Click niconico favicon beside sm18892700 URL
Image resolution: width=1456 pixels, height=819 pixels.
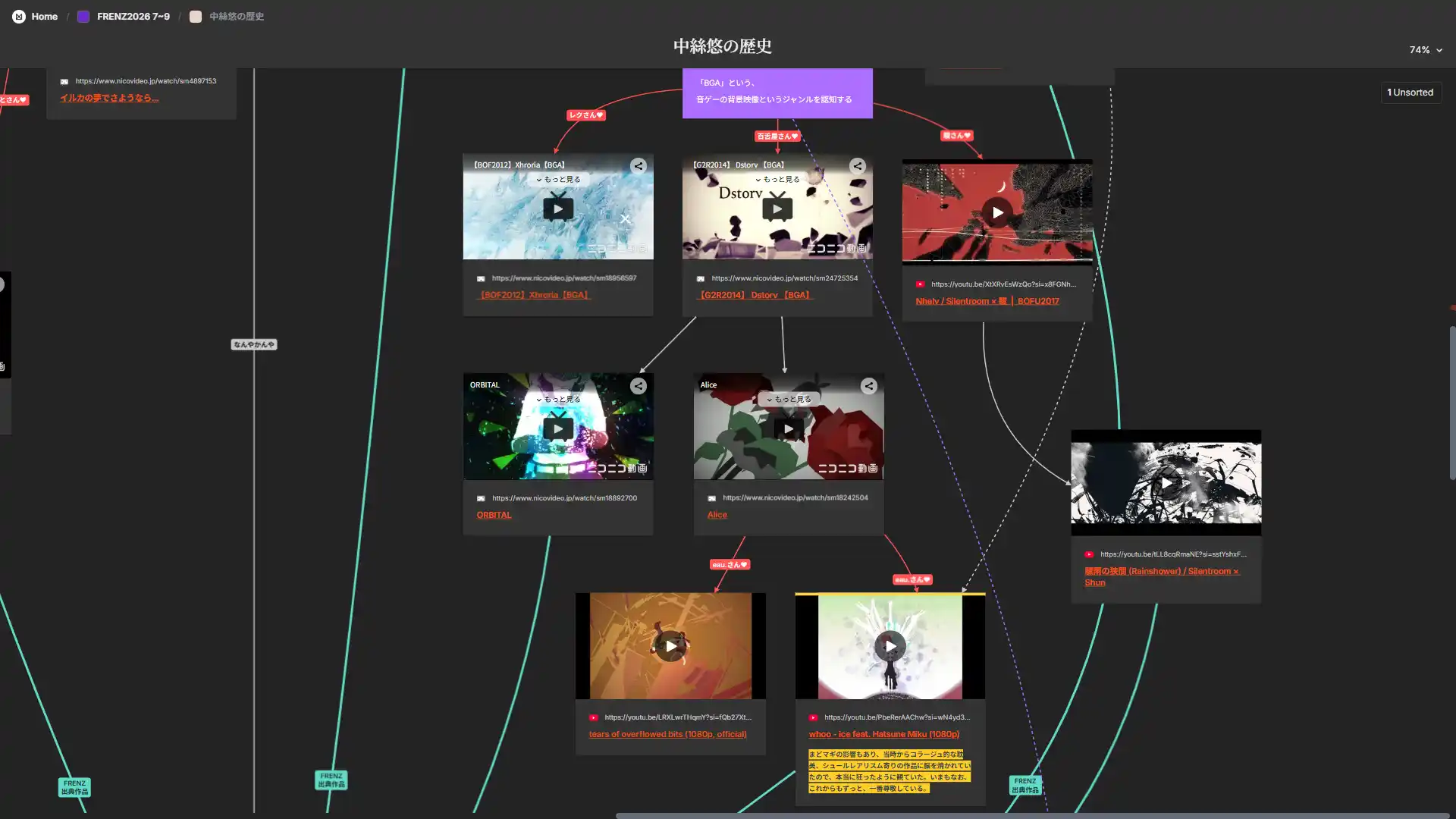481,499
